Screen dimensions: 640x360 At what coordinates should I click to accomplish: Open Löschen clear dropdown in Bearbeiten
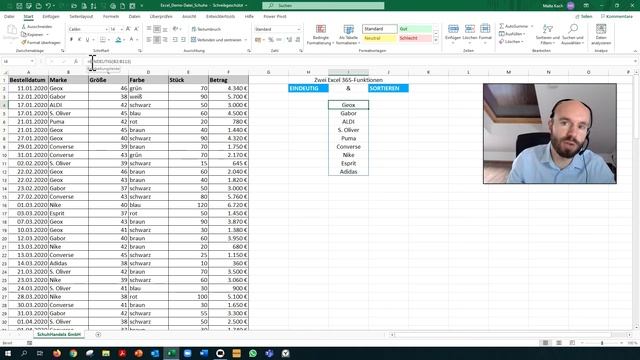point(511,42)
